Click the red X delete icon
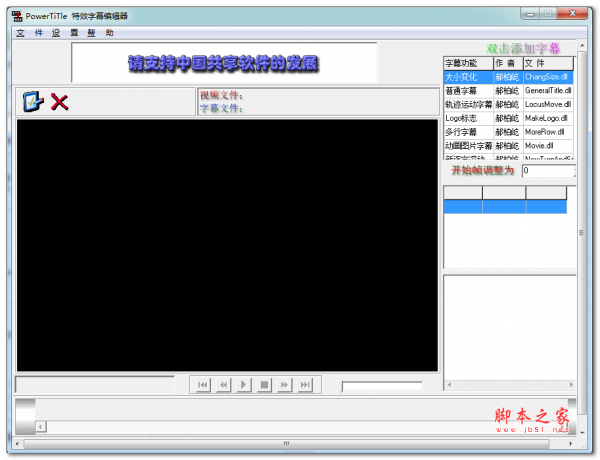600x460 pixels. tap(59, 102)
